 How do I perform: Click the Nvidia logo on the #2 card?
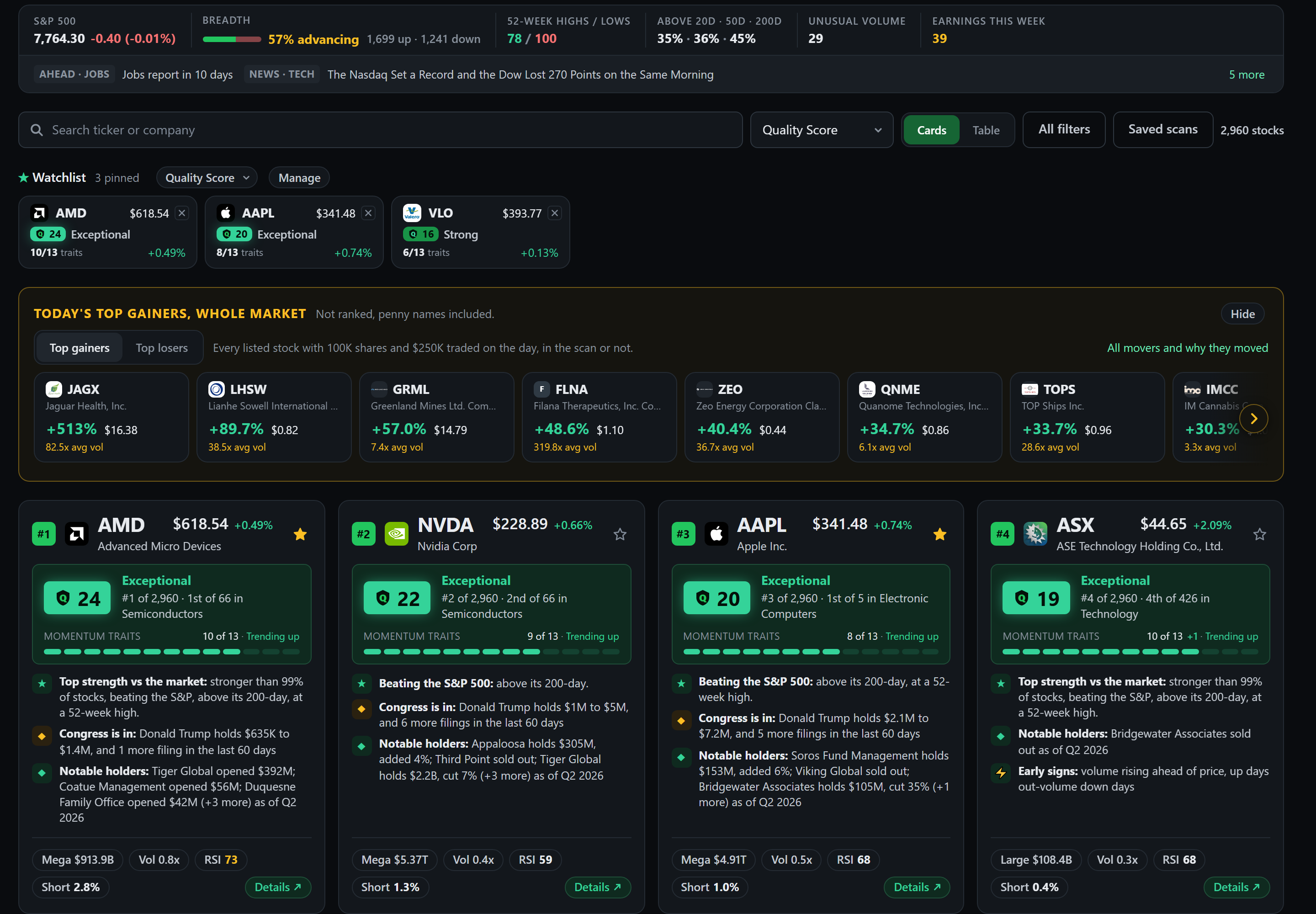[396, 534]
